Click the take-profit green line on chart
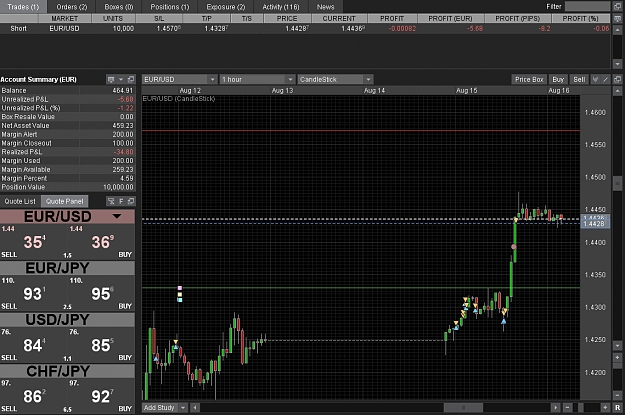The height and width of the screenshot is (415, 625). coord(361,287)
